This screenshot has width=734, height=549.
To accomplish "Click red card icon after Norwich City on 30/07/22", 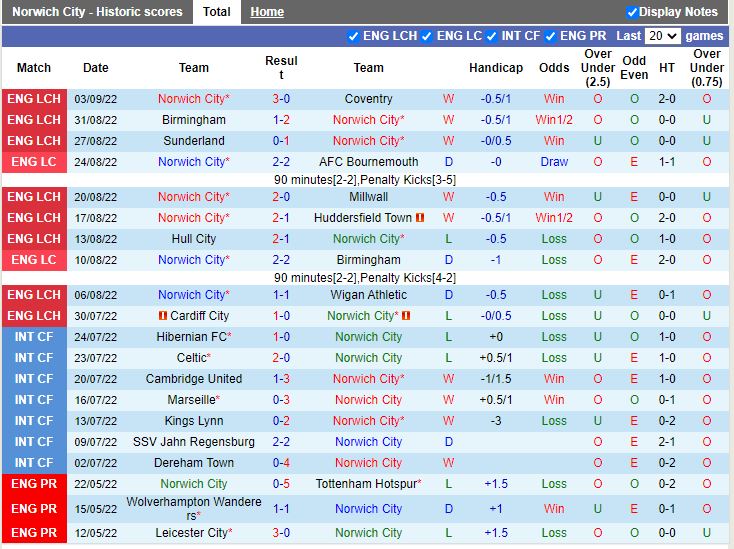I will point(406,316).
